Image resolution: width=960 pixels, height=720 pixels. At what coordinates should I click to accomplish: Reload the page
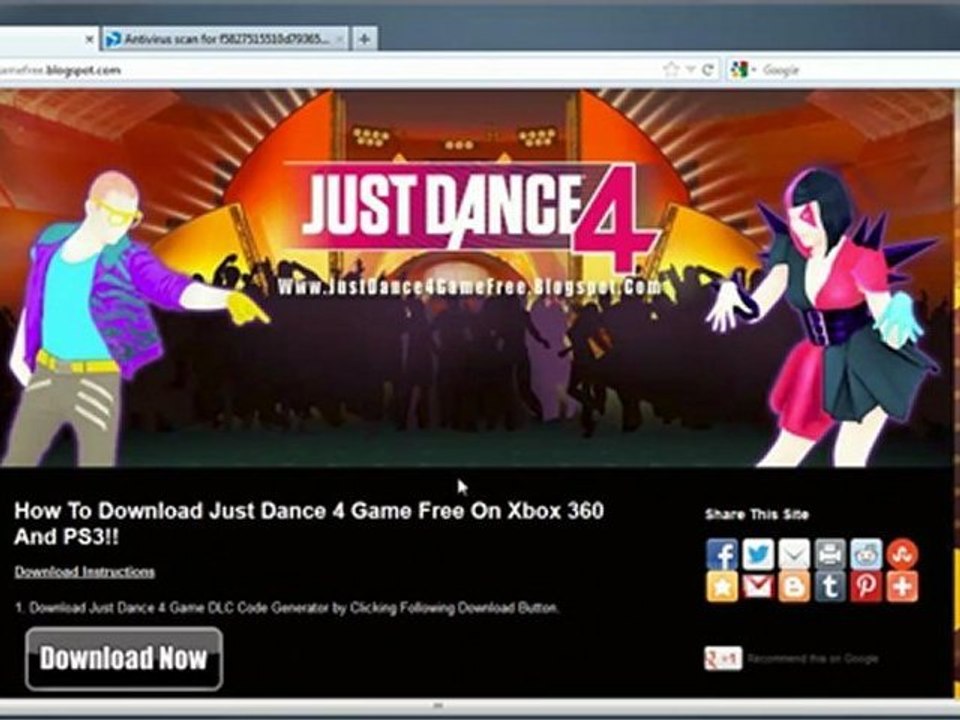708,69
